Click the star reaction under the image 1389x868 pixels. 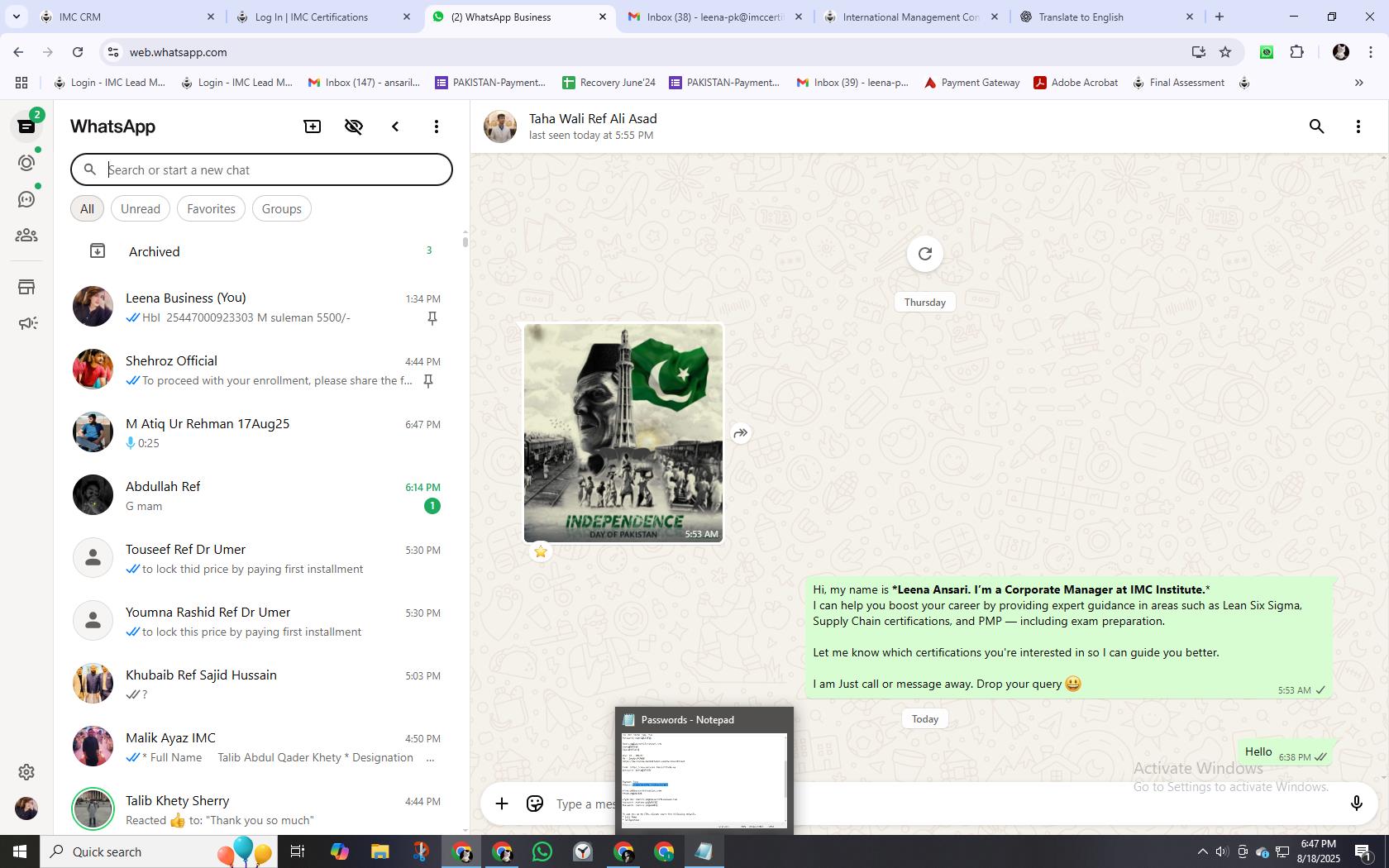pyautogui.click(x=541, y=551)
